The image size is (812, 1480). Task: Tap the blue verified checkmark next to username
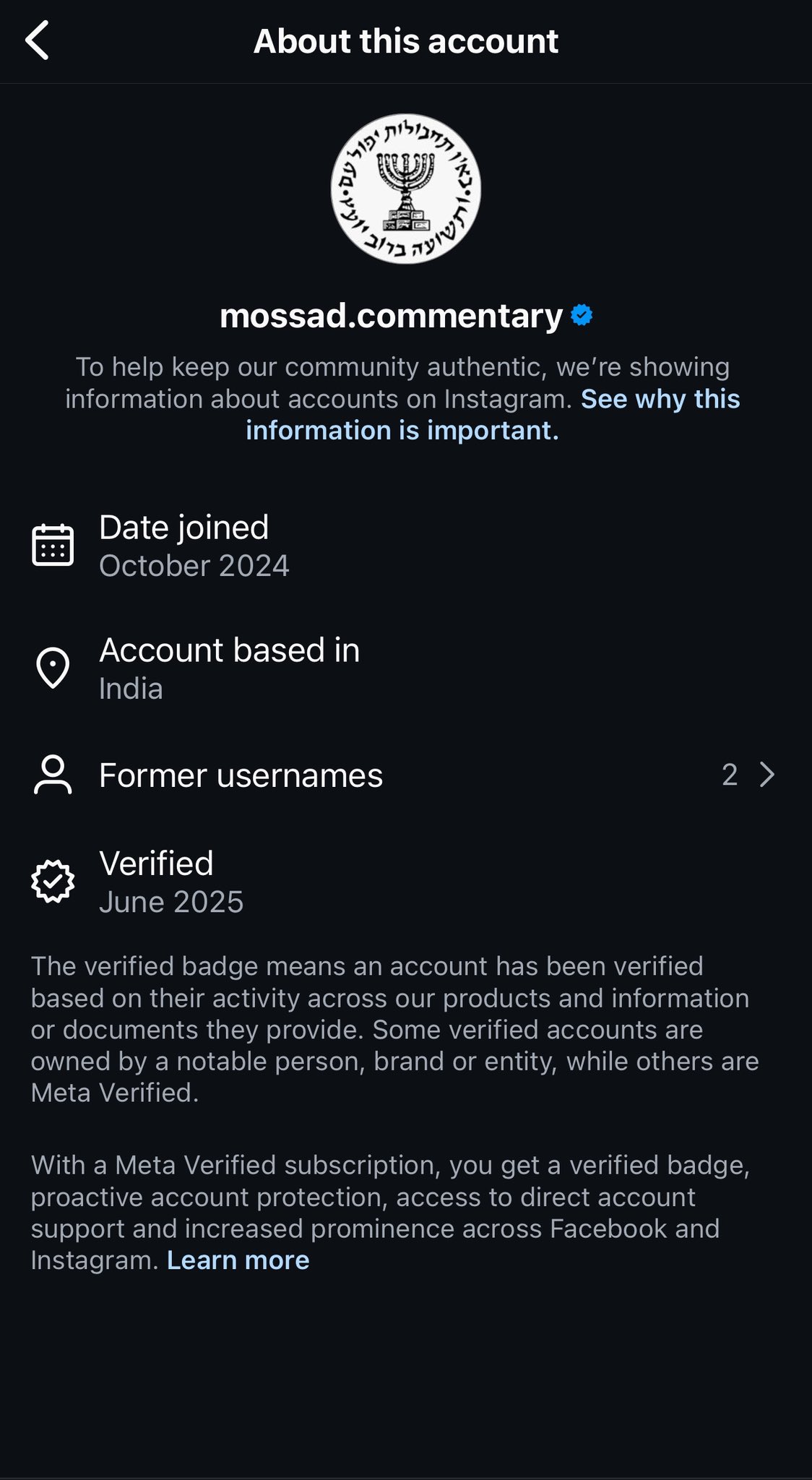(582, 315)
